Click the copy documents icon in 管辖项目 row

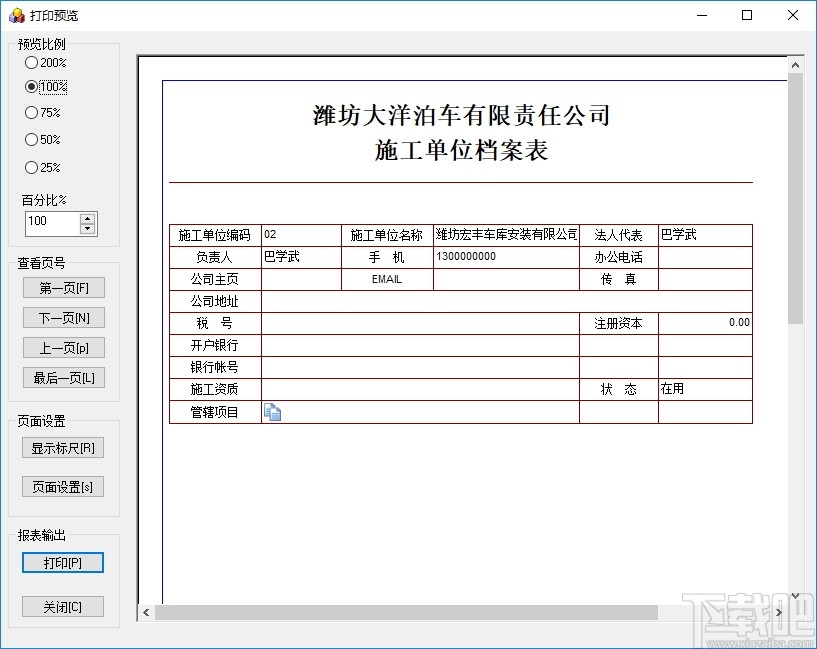(272, 412)
